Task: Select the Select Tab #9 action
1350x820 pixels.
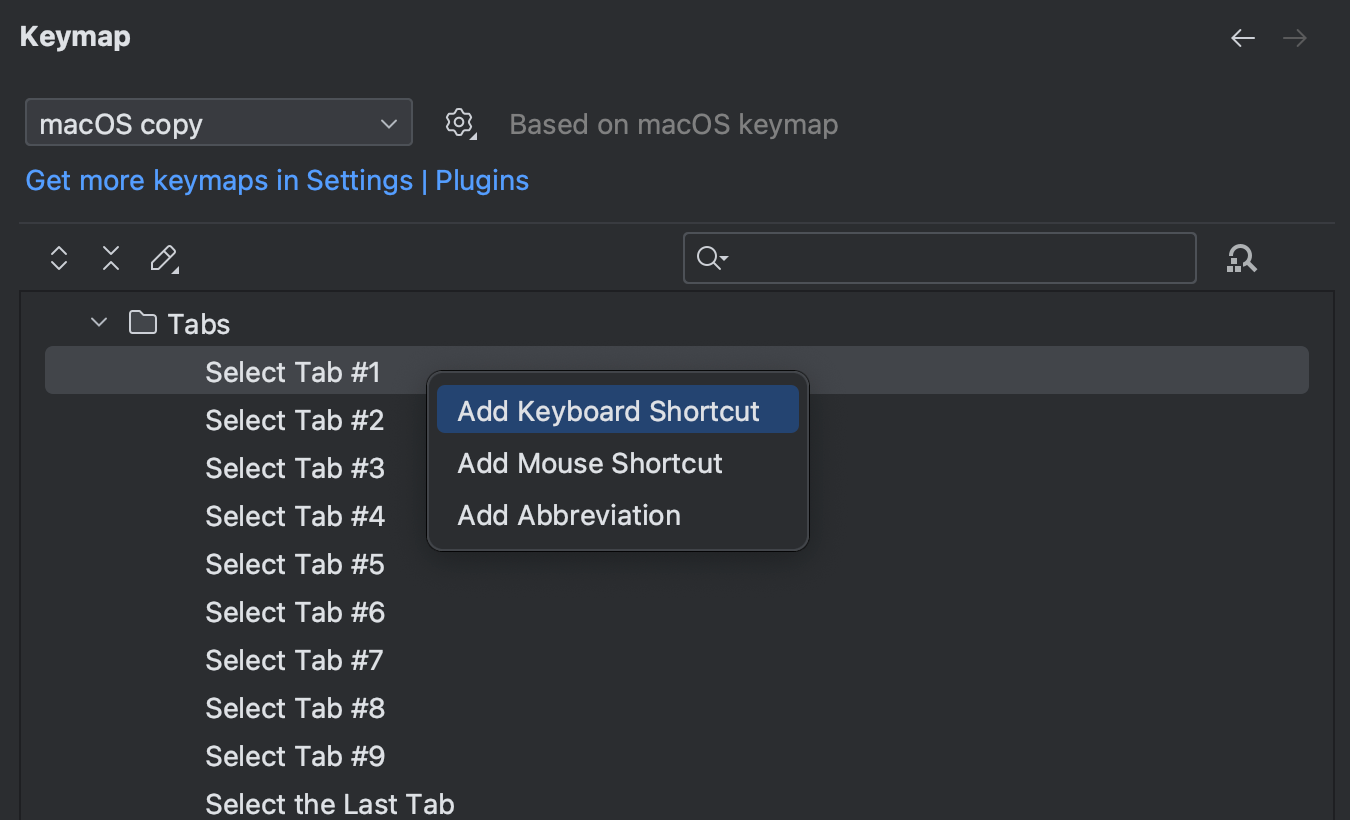Action: click(x=294, y=756)
